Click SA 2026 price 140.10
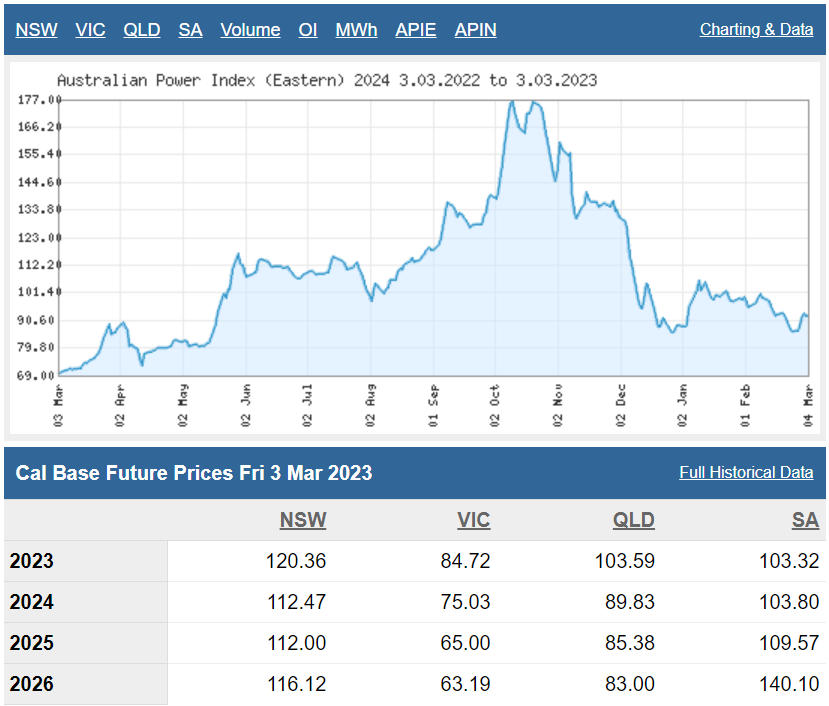The image size is (829, 706). pos(789,685)
